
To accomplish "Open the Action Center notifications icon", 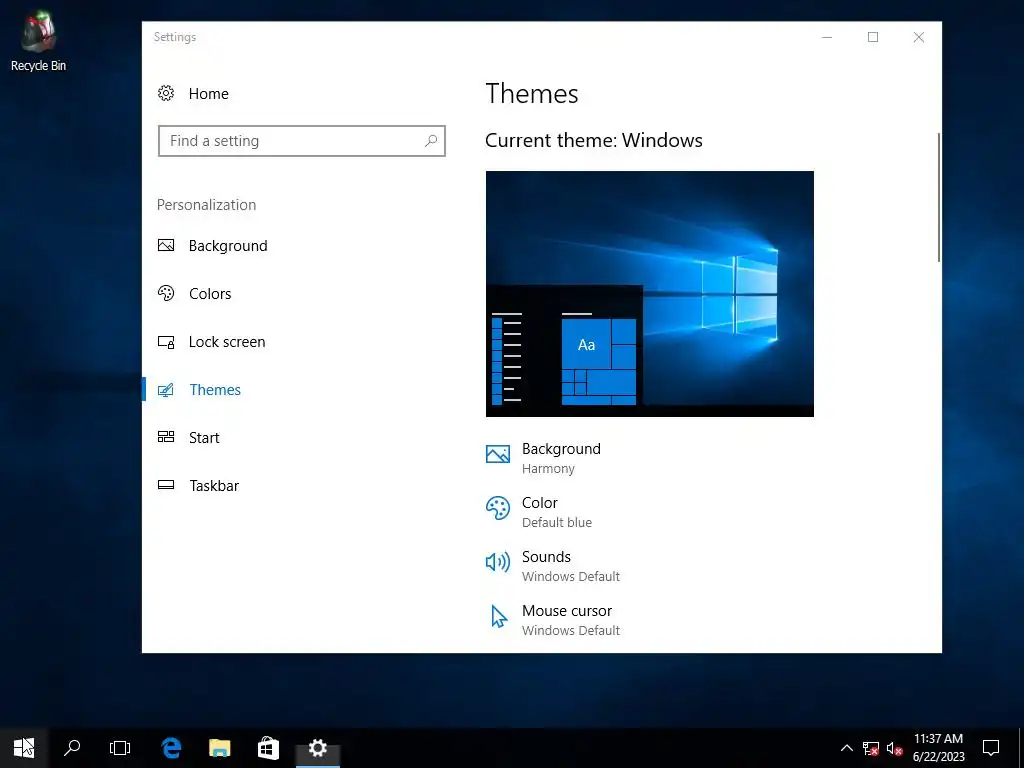I will tap(991, 748).
